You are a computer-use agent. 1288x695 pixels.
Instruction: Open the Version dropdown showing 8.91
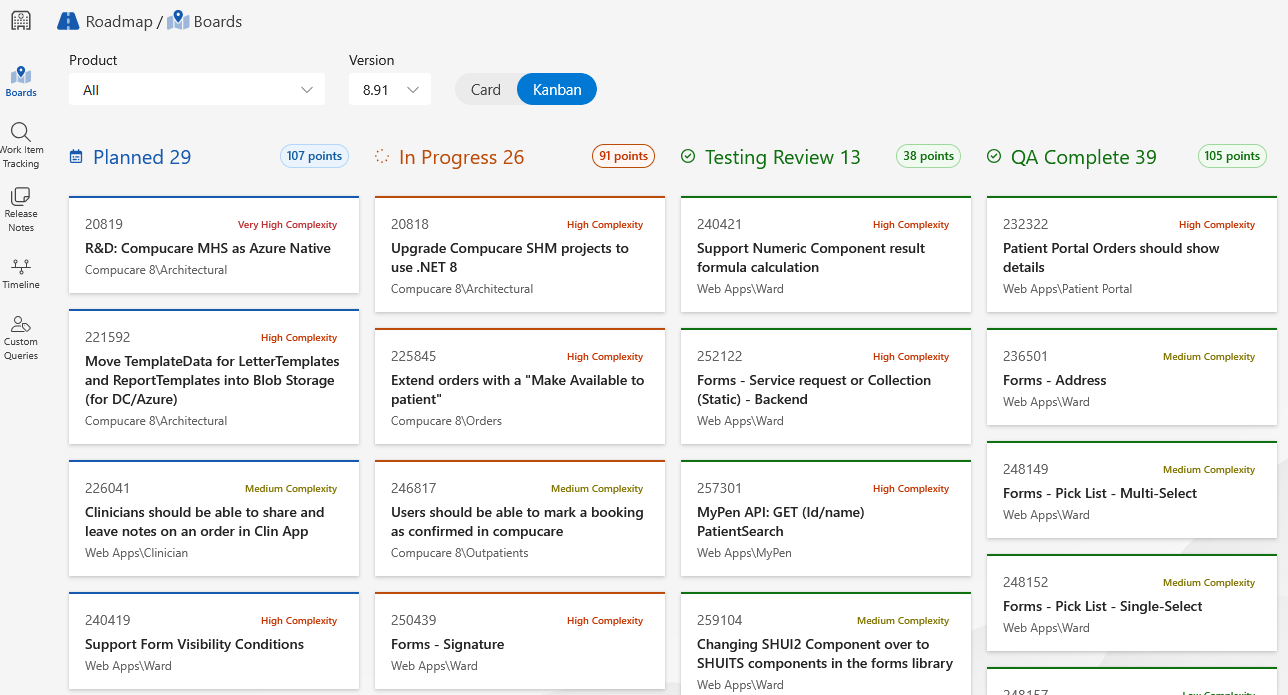(x=389, y=89)
